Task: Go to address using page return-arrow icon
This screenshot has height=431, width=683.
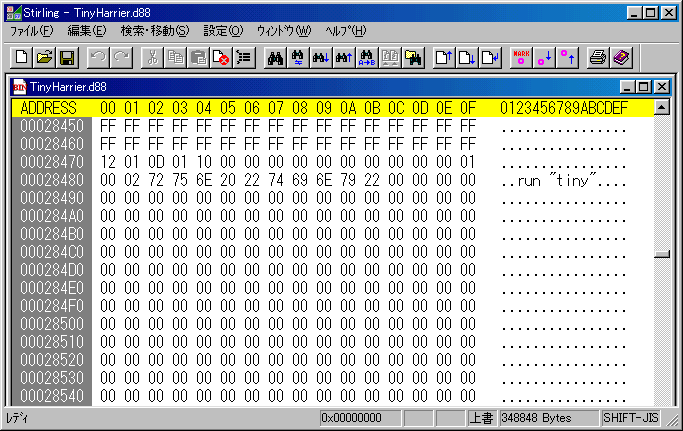Action: (490, 58)
